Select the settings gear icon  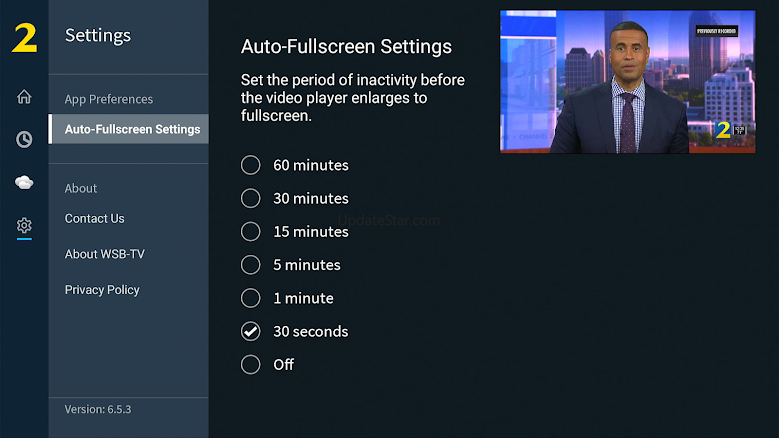[x=24, y=225]
